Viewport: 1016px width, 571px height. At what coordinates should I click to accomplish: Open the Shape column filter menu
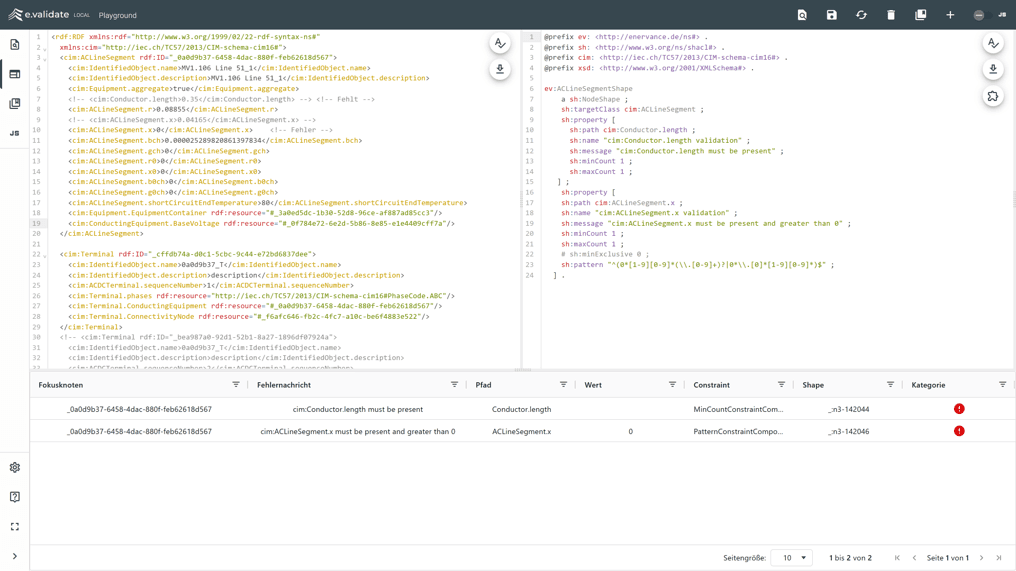tap(890, 384)
